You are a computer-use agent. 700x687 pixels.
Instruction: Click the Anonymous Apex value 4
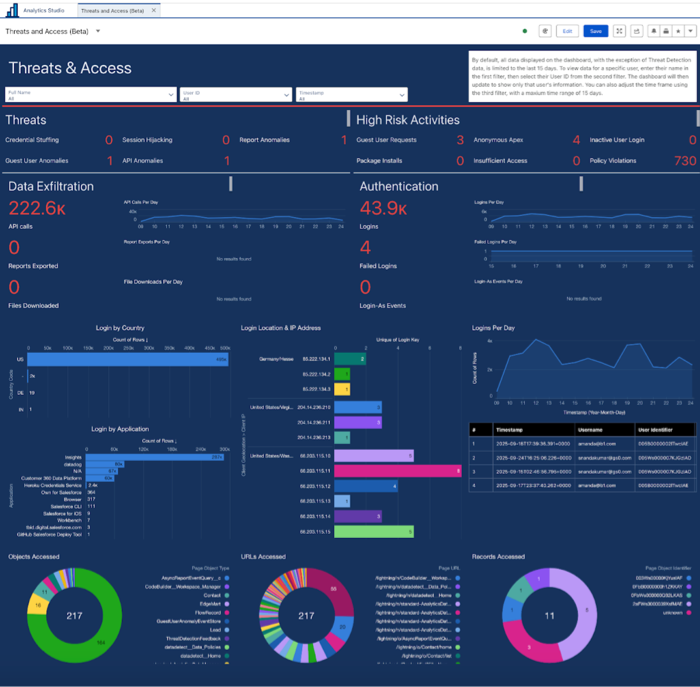pos(576,140)
